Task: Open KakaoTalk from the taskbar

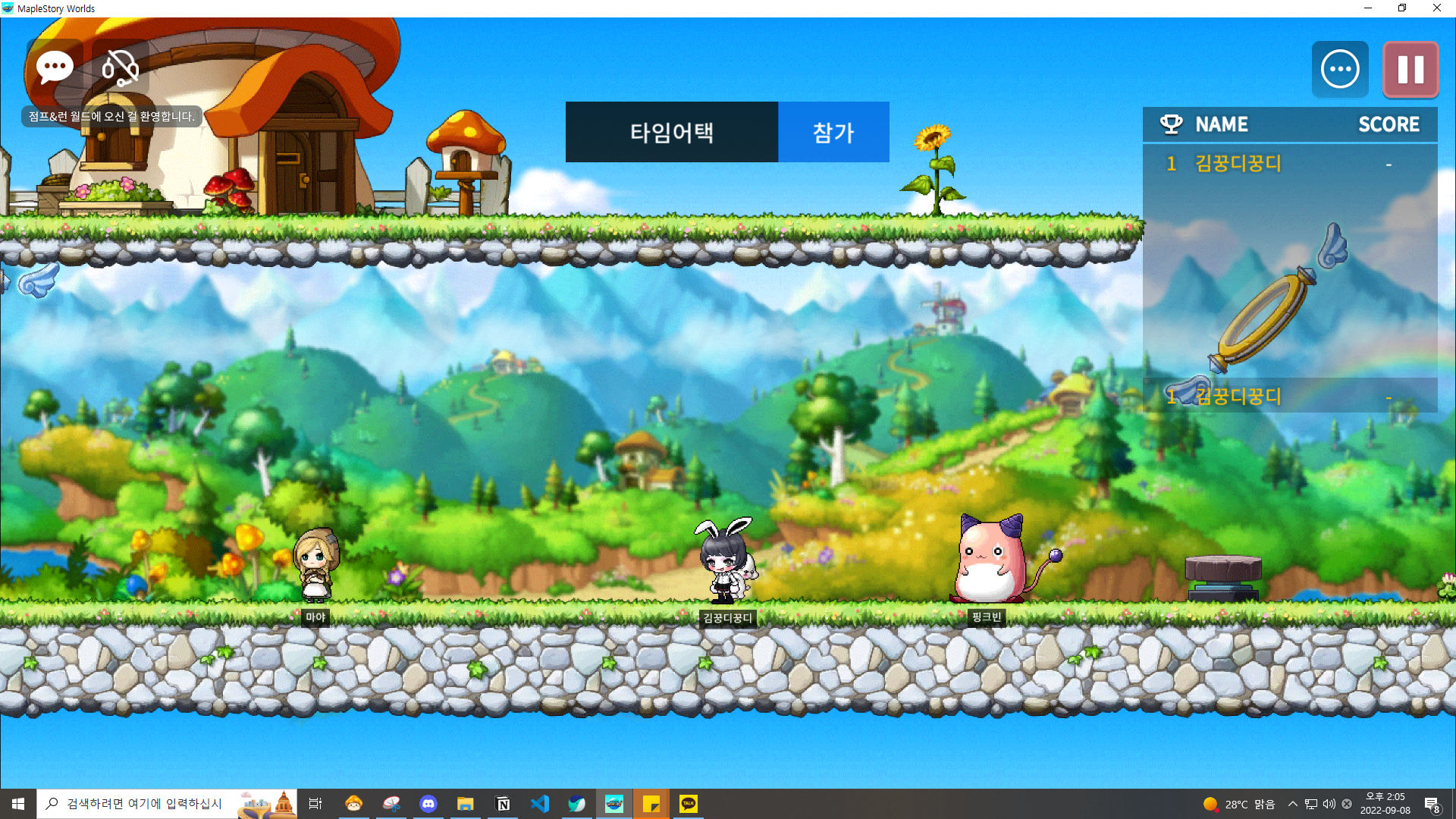Action: coord(689,804)
